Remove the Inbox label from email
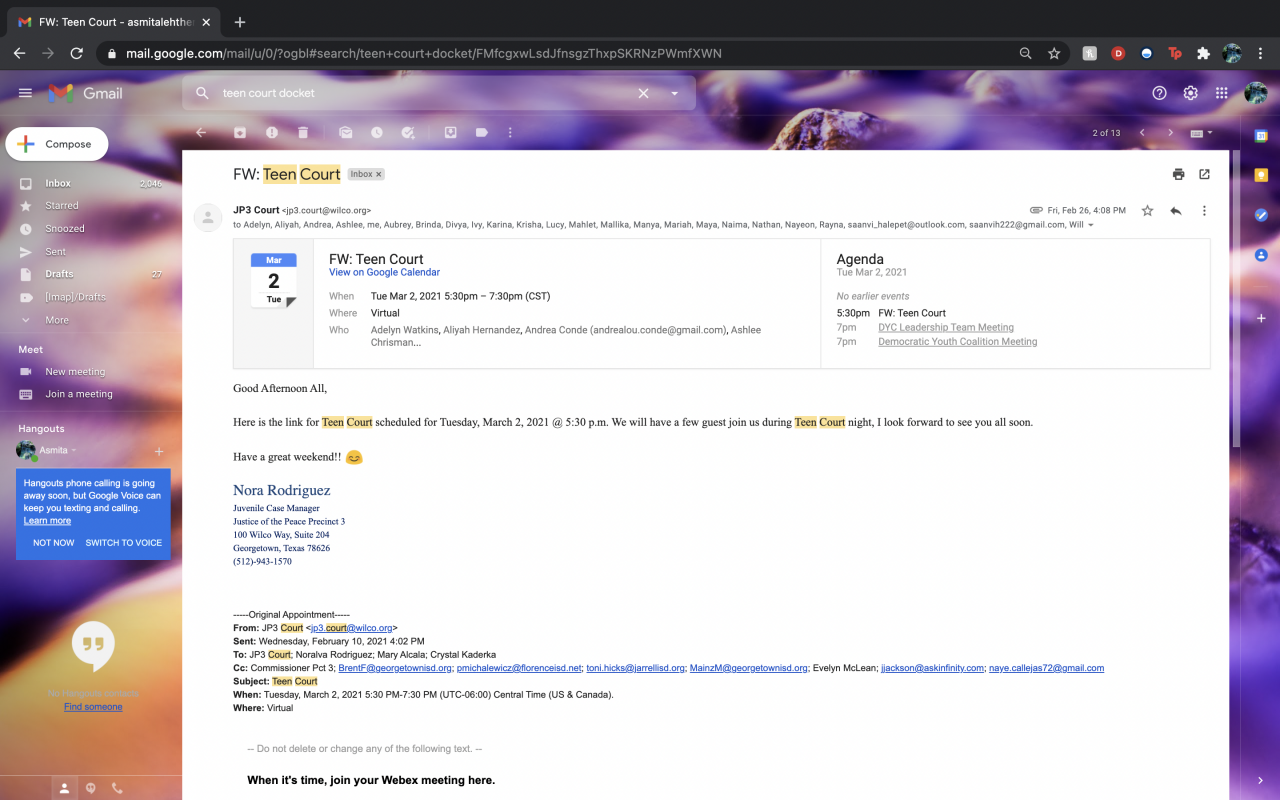This screenshot has width=1280, height=800. point(379,174)
